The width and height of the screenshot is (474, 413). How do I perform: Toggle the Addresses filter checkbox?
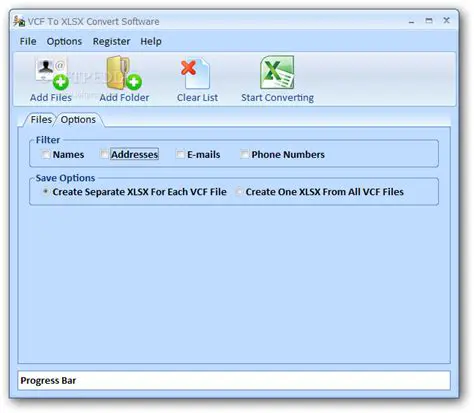click(104, 154)
